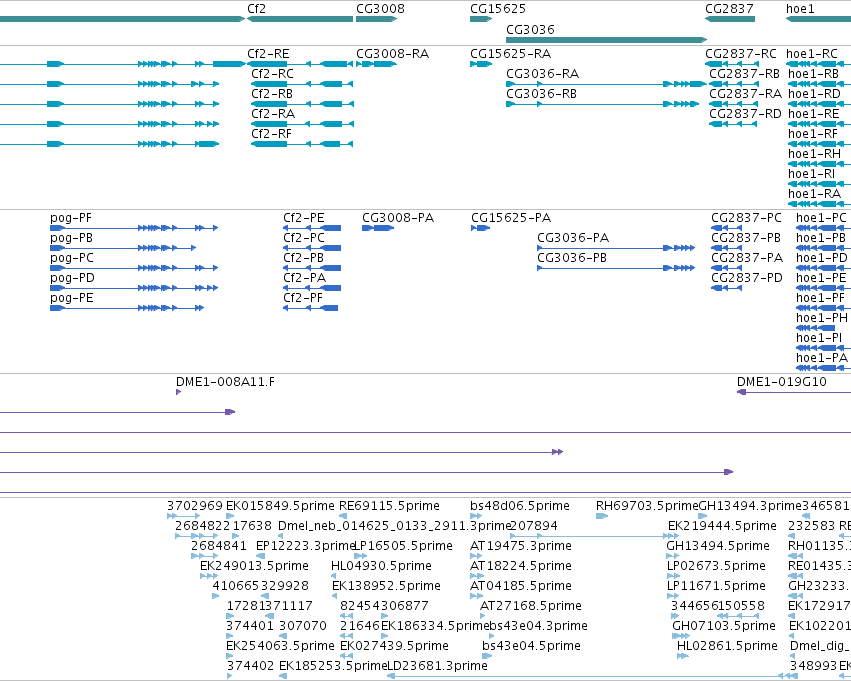Click the CG3008-PA protein feature

coord(378,228)
